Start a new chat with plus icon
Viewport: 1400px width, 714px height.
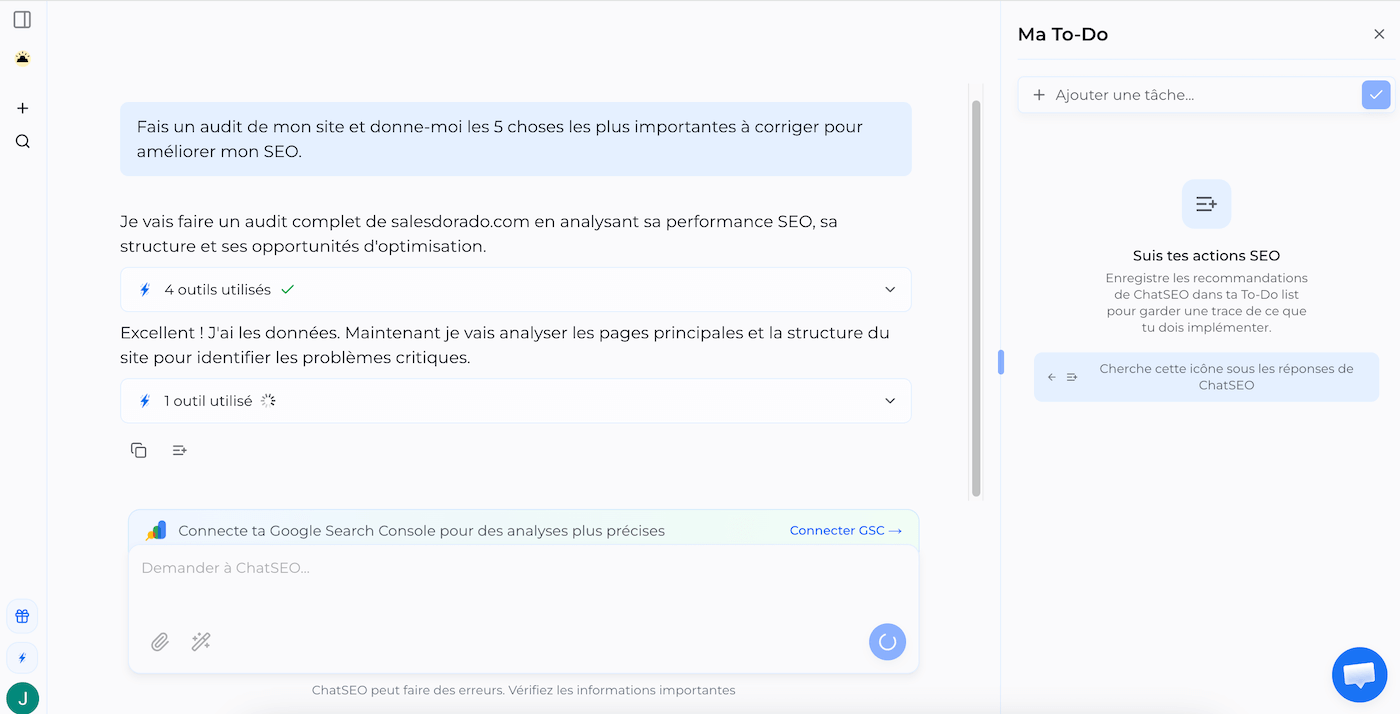point(22,108)
